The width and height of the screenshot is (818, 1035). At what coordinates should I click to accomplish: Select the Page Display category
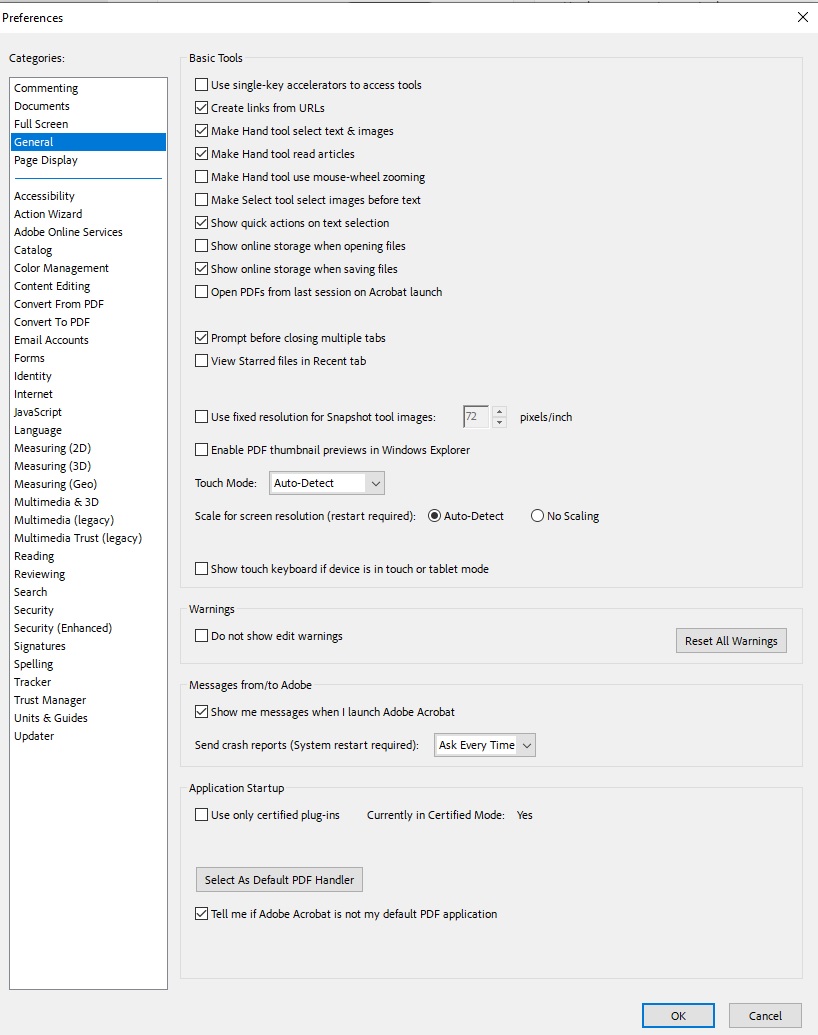tap(45, 160)
